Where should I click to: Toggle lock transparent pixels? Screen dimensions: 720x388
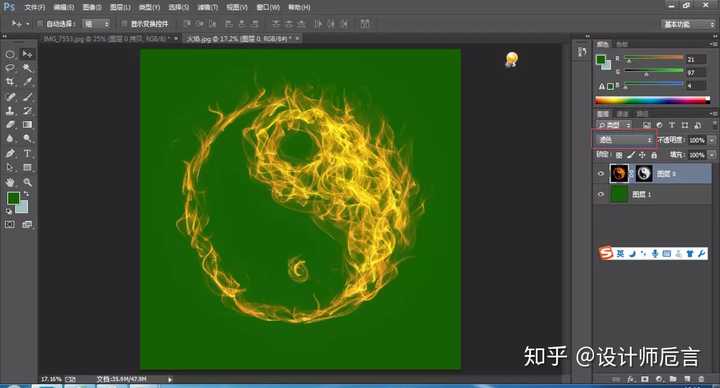point(619,155)
